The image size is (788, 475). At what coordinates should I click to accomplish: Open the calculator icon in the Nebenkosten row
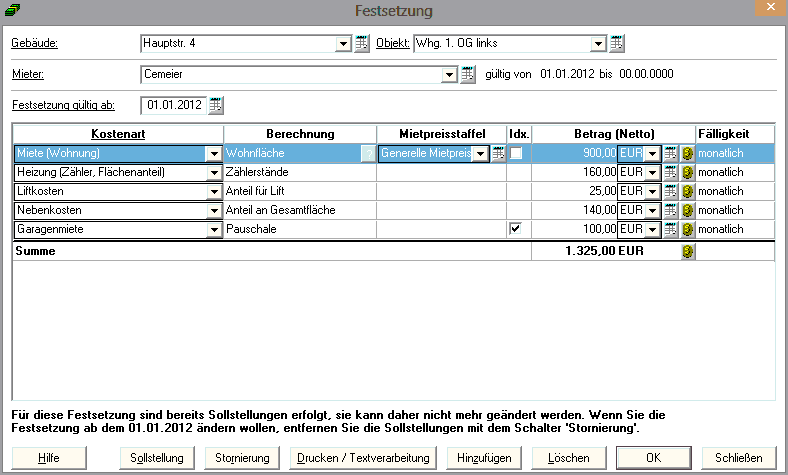click(x=671, y=210)
